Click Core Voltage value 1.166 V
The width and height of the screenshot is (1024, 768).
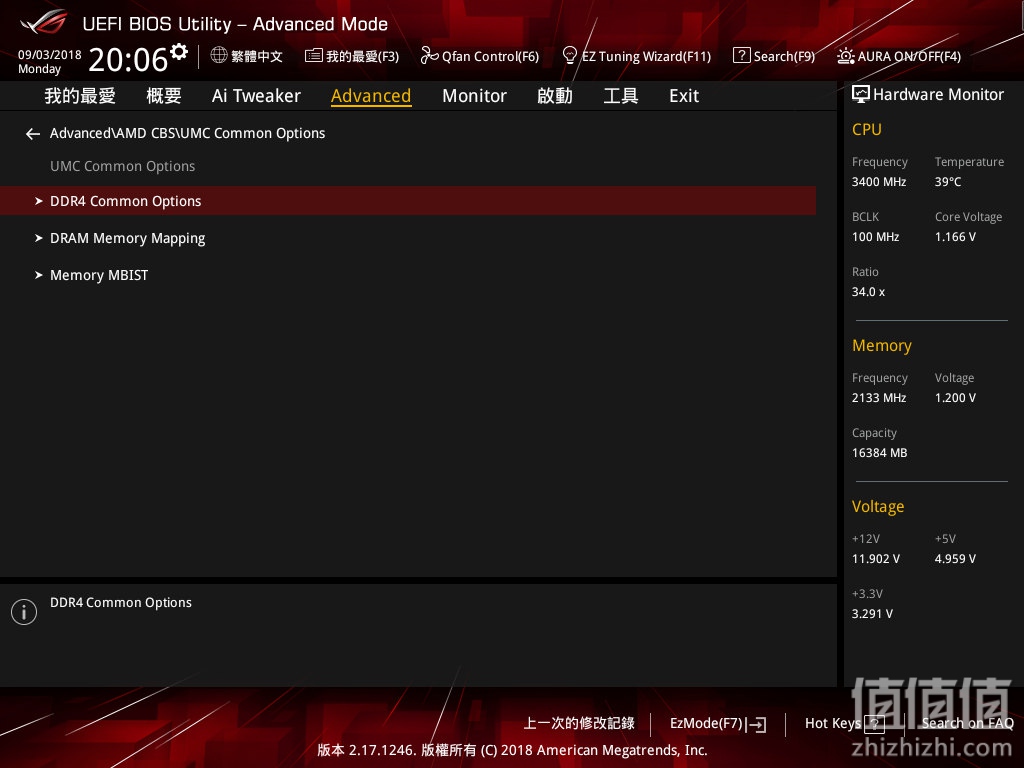(955, 236)
